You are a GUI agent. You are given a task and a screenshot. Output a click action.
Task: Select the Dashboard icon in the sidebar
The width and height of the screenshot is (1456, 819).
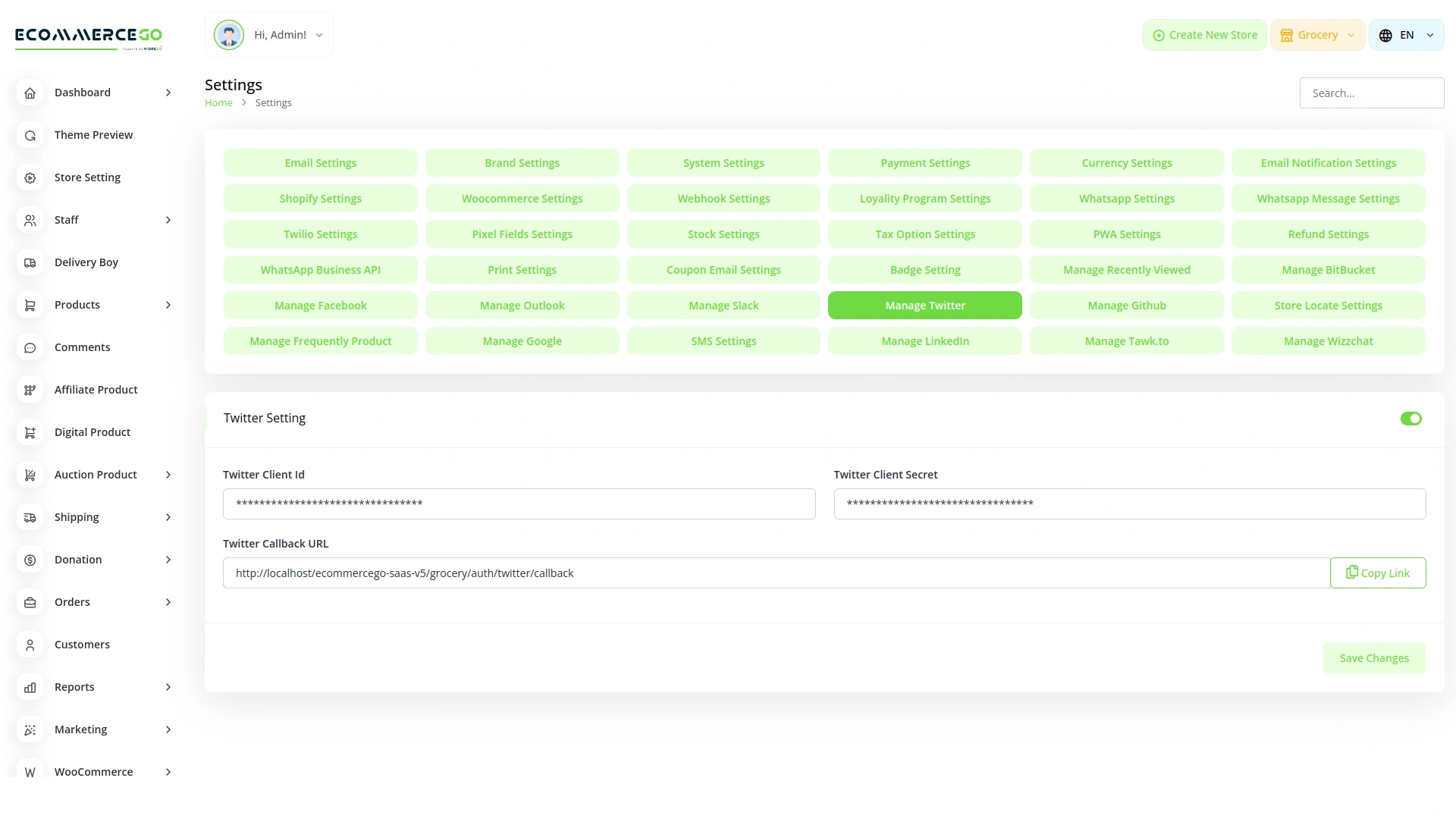click(x=30, y=93)
